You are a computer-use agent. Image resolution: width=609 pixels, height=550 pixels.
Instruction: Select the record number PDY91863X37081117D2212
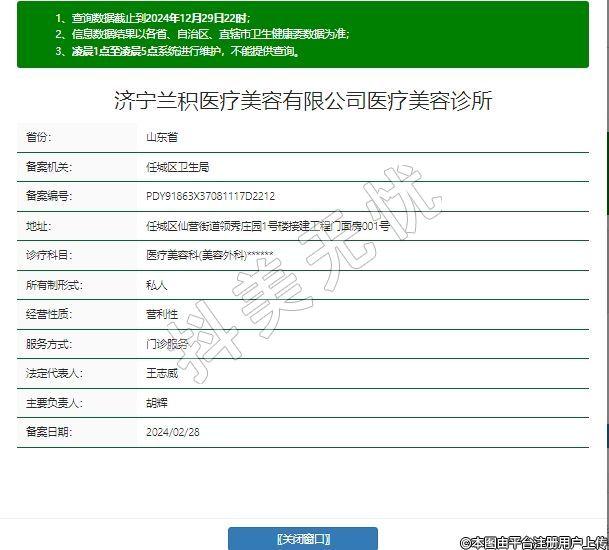(x=210, y=196)
